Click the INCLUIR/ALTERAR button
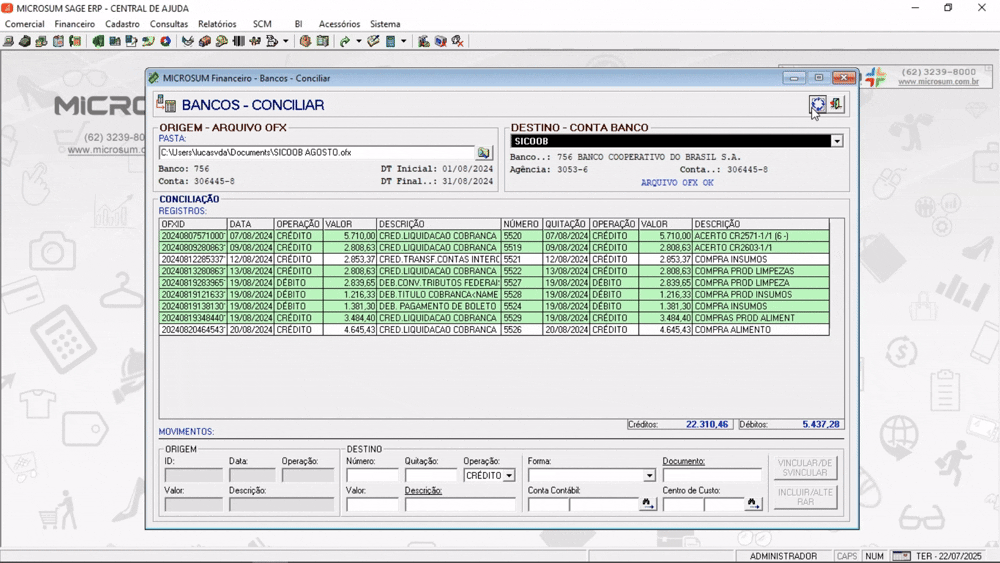The width and height of the screenshot is (1000, 563). pyautogui.click(x=805, y=497)
